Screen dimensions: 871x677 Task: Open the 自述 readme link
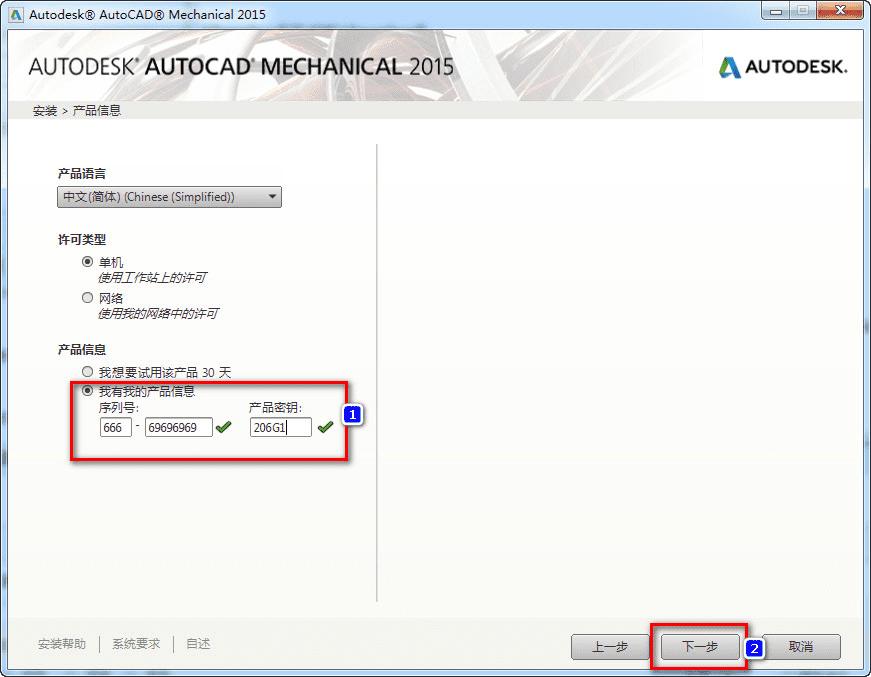click(198, 644)
